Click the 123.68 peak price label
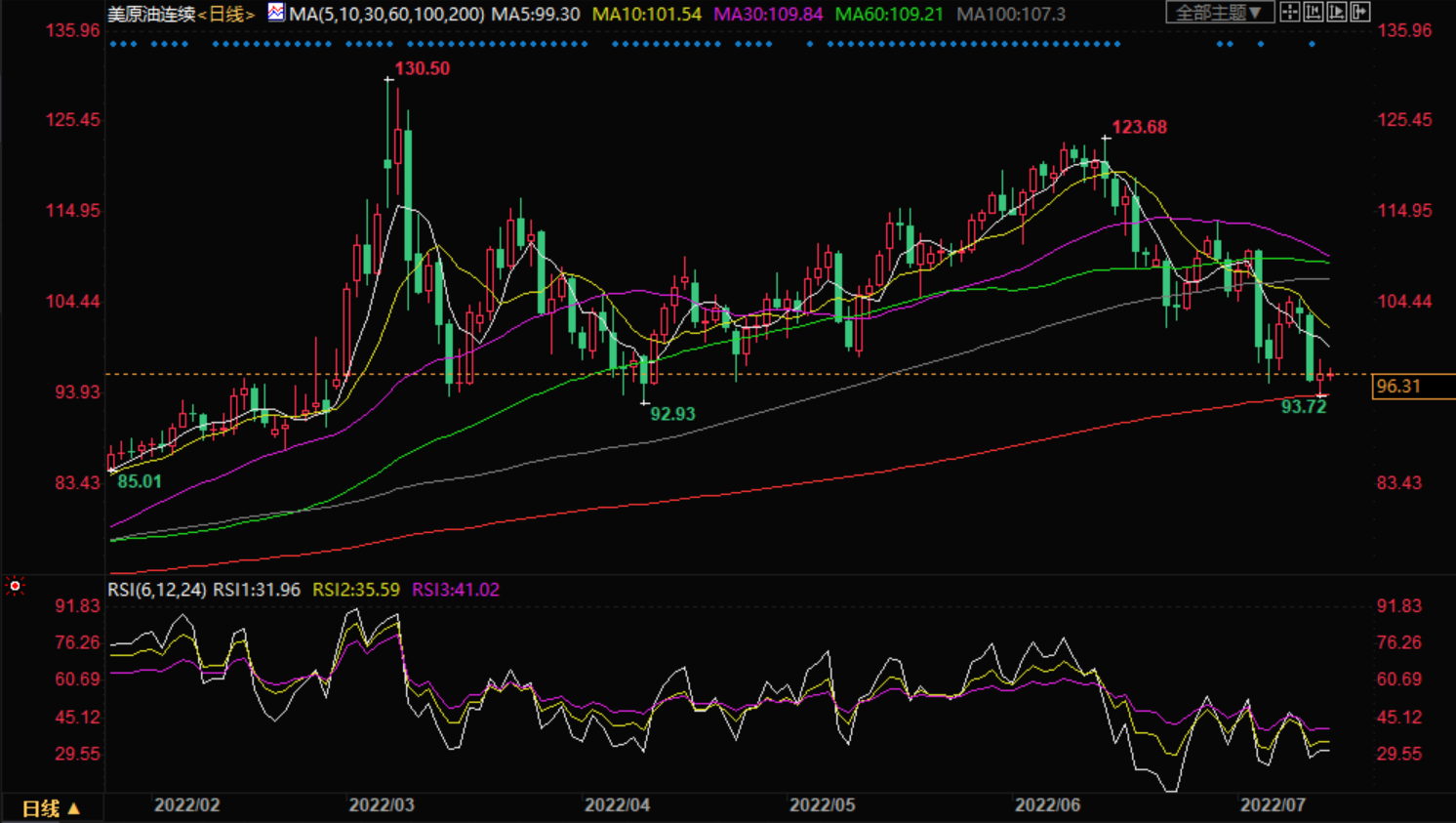Image resolution: width=1456 pixels, height=823 pixels. [x=1139, y=127]
